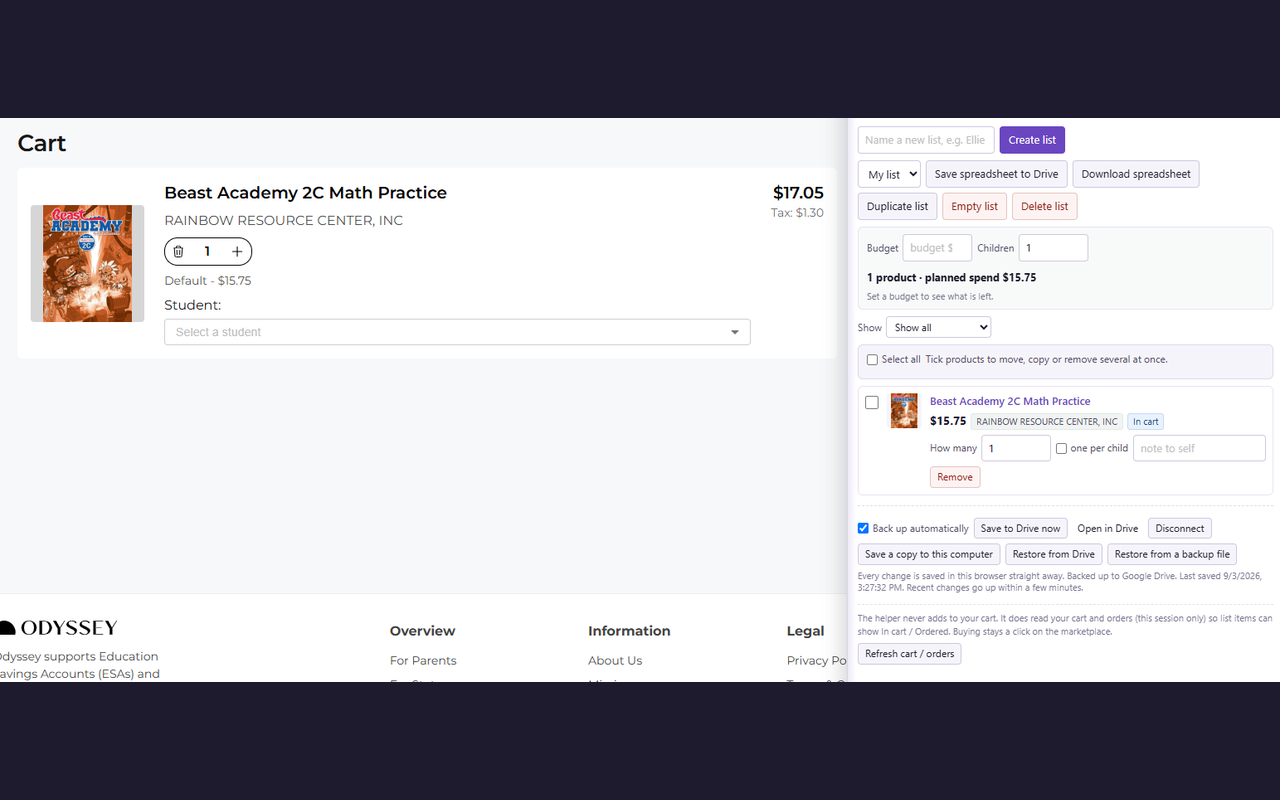
Task: Open Beast Academy 2C Math Practice list link
Action: (1010, 401)
